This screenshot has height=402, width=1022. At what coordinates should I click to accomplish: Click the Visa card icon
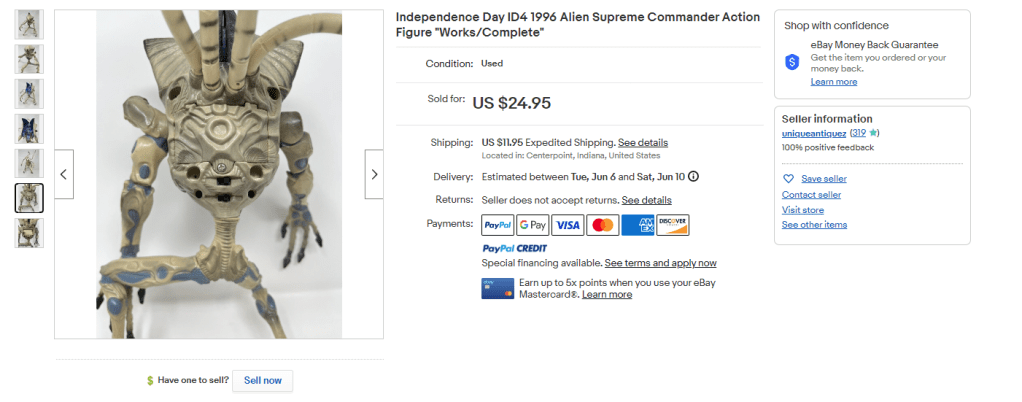click(567, 225)
